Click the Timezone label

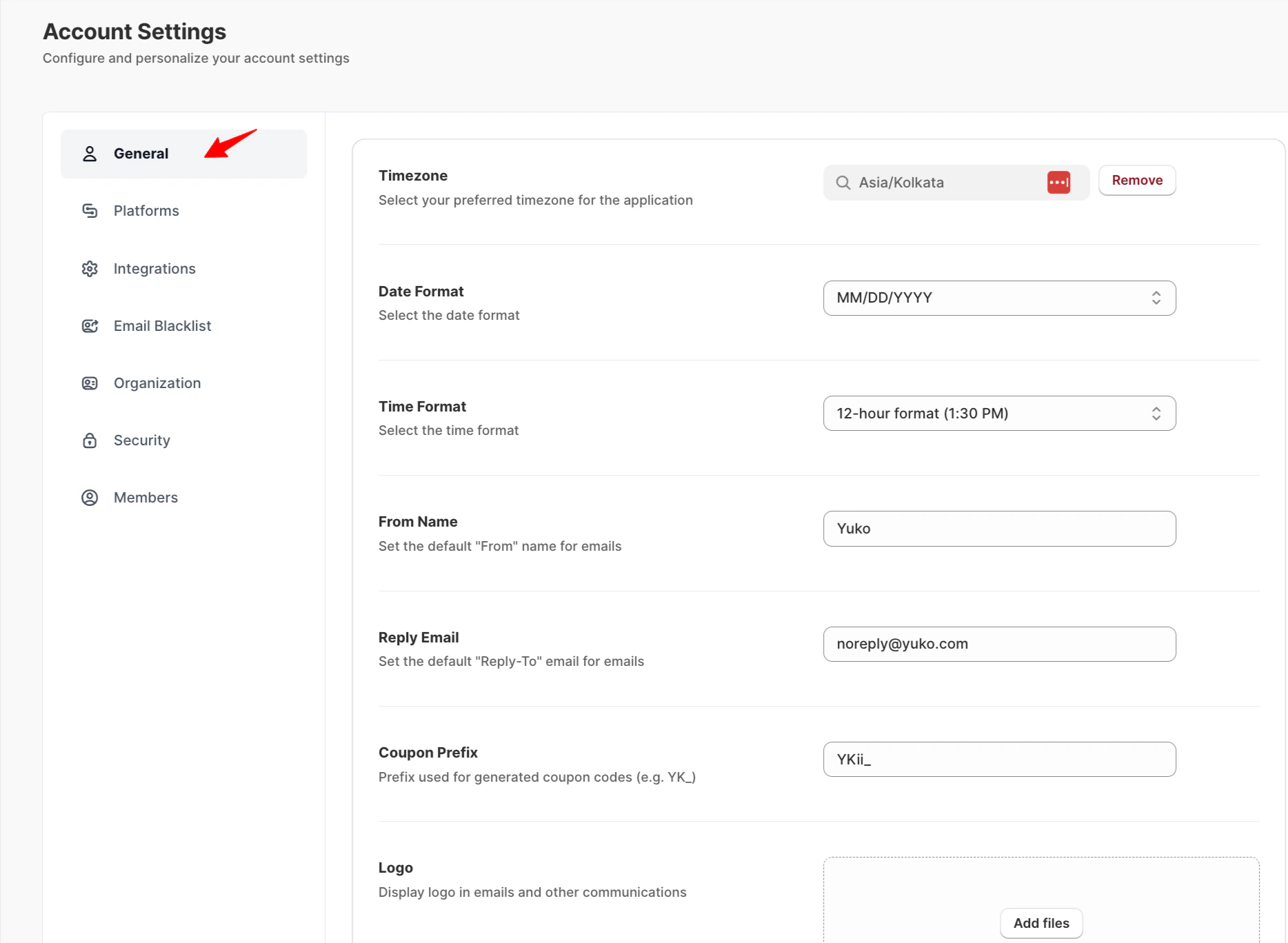tap(413, 176)
